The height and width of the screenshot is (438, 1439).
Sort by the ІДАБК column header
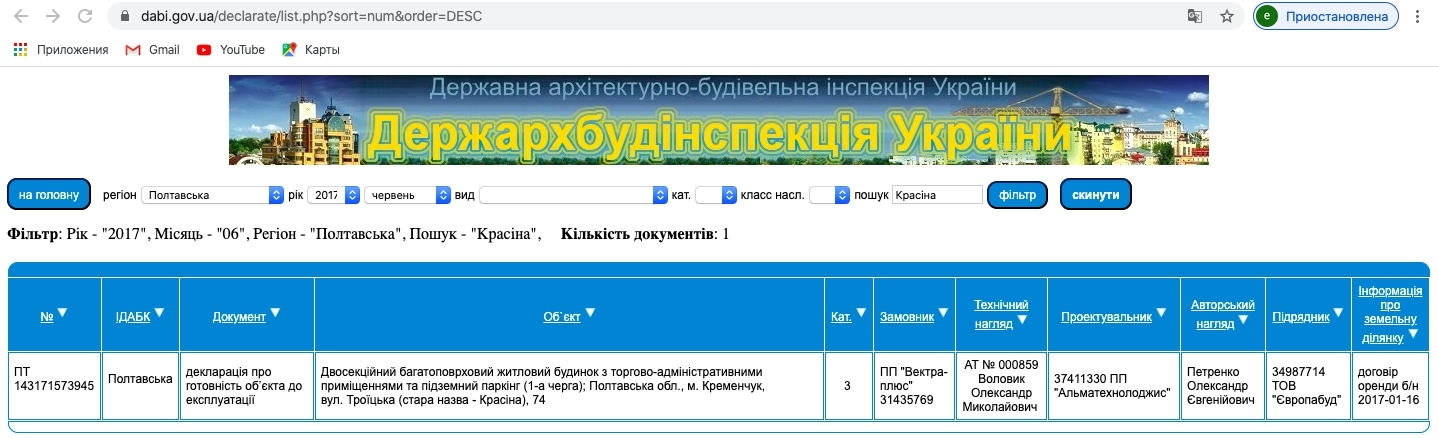pos(133,317)
